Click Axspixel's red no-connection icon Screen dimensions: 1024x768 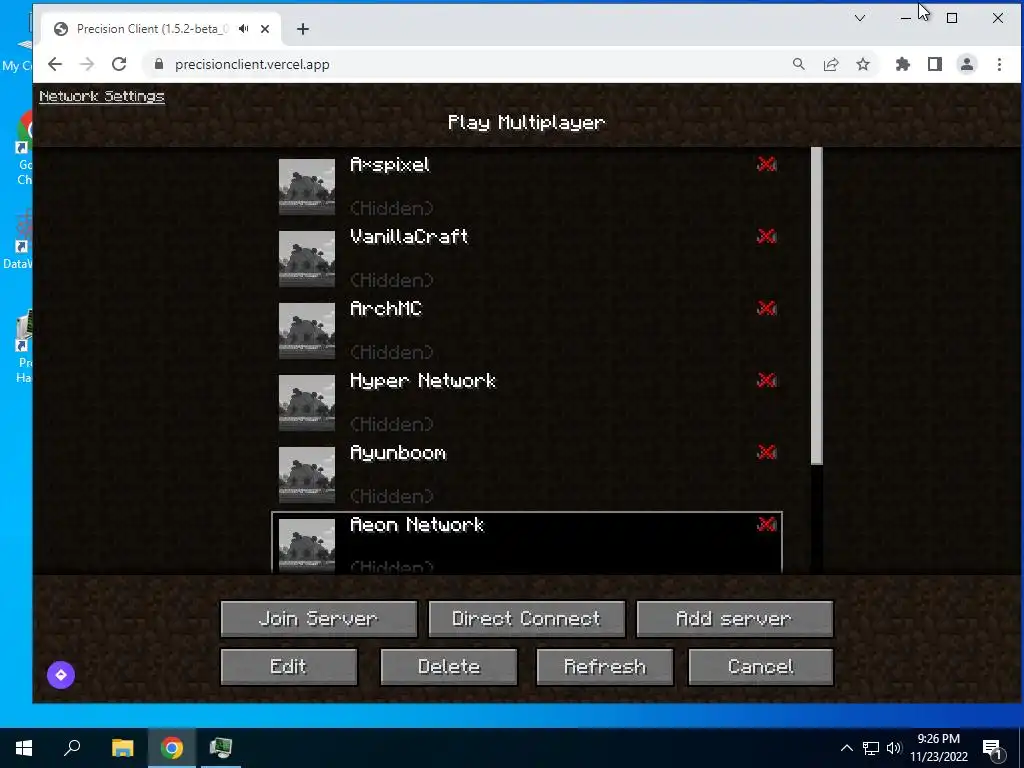click(x=767, y=164)
